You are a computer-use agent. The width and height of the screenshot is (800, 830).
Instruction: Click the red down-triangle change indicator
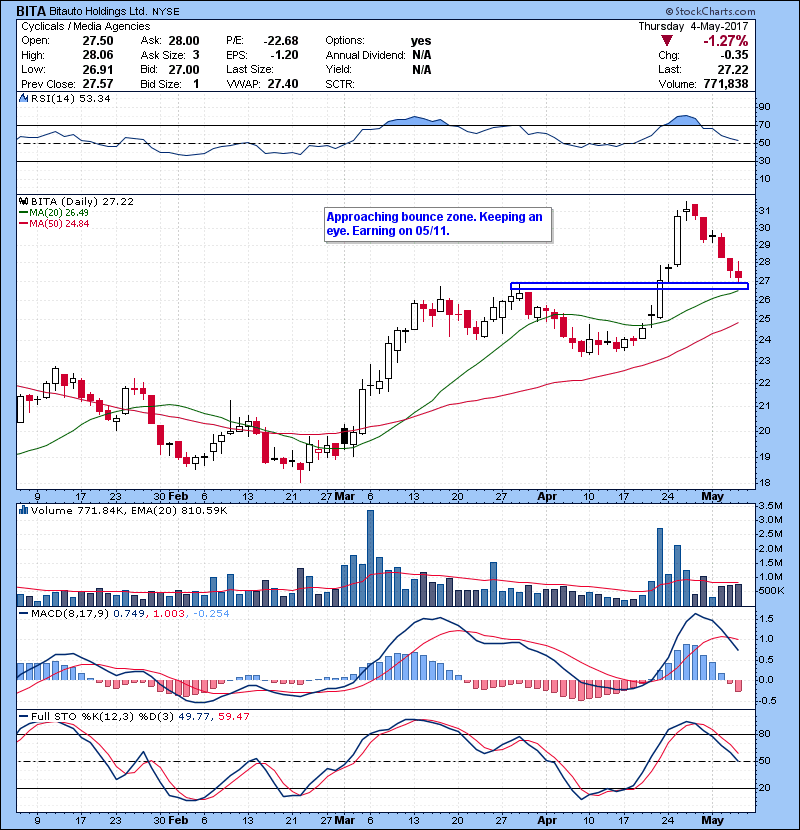click(667, 41)
